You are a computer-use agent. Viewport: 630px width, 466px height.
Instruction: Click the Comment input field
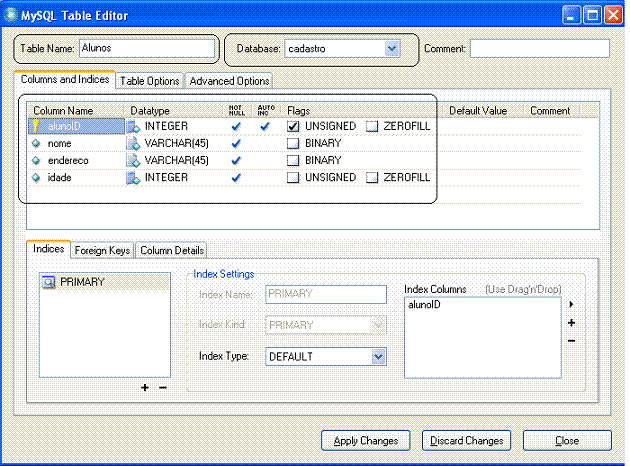click(540, 48)
